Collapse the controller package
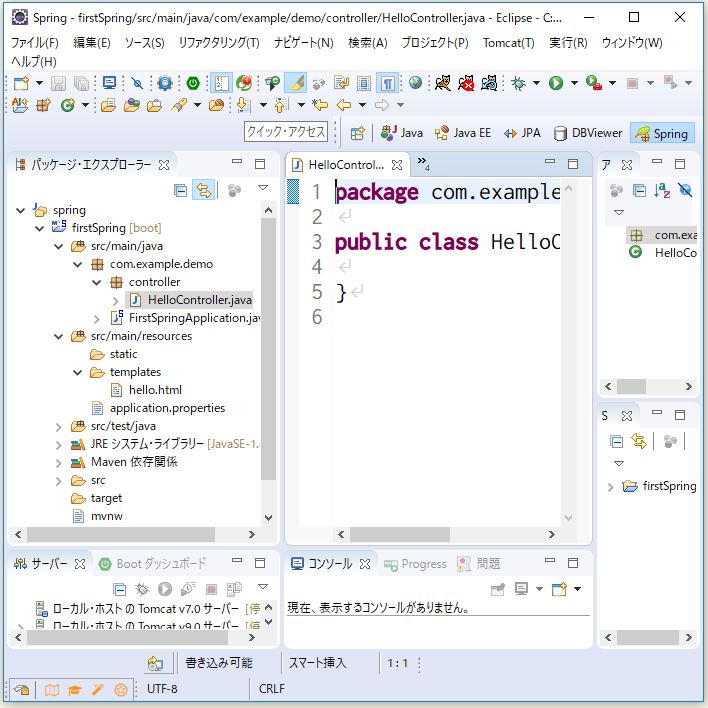708x708 pixels. (97, 283)
